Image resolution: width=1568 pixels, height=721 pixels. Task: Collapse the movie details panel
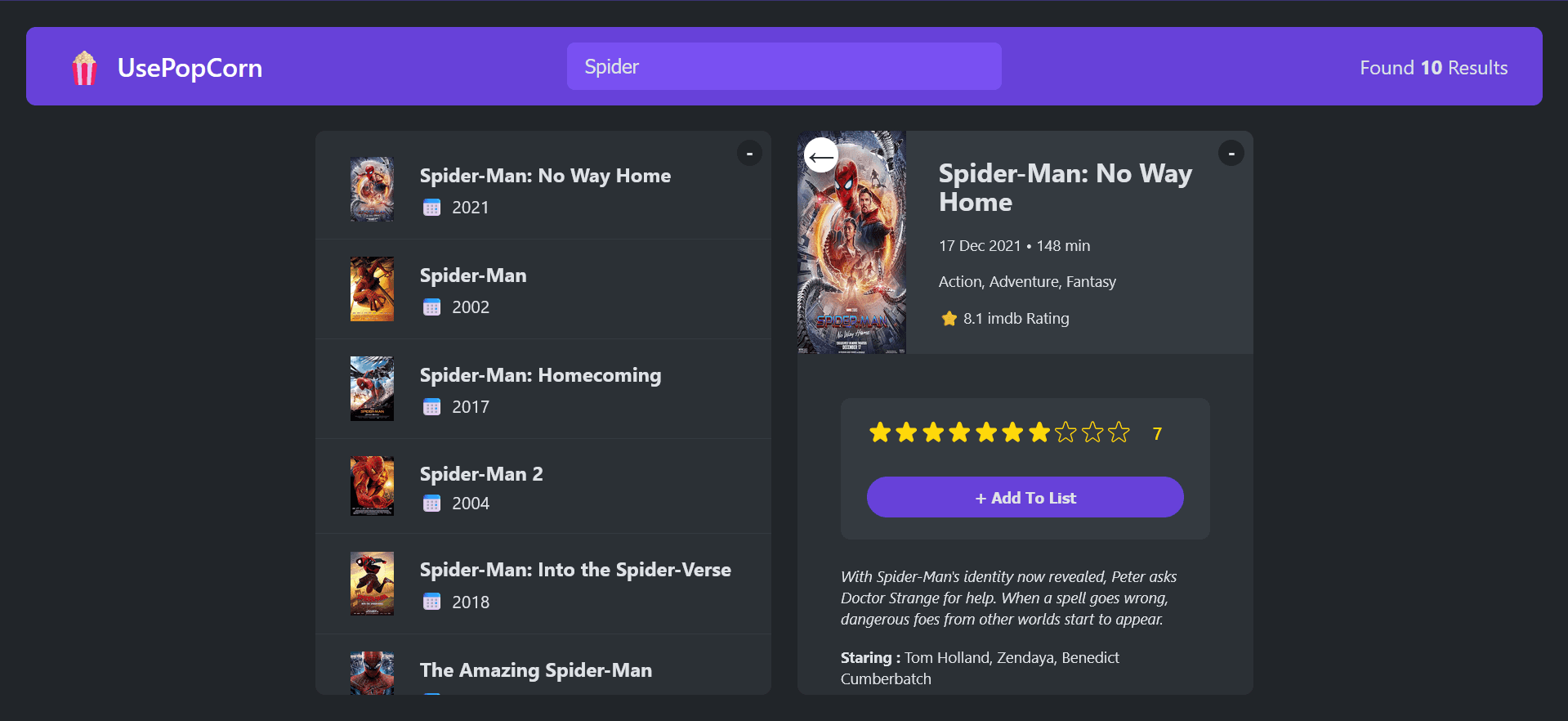1231,153
